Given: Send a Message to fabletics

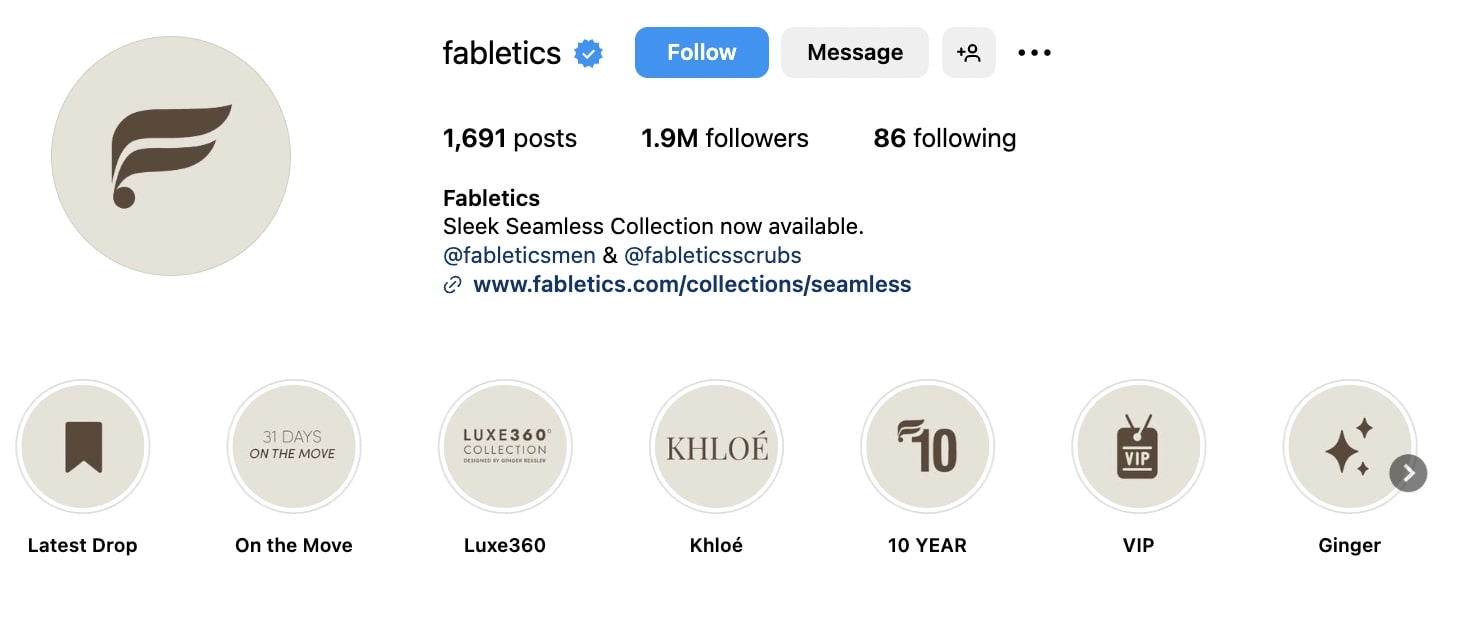Looking at the screenshot, I should [854, 52].
